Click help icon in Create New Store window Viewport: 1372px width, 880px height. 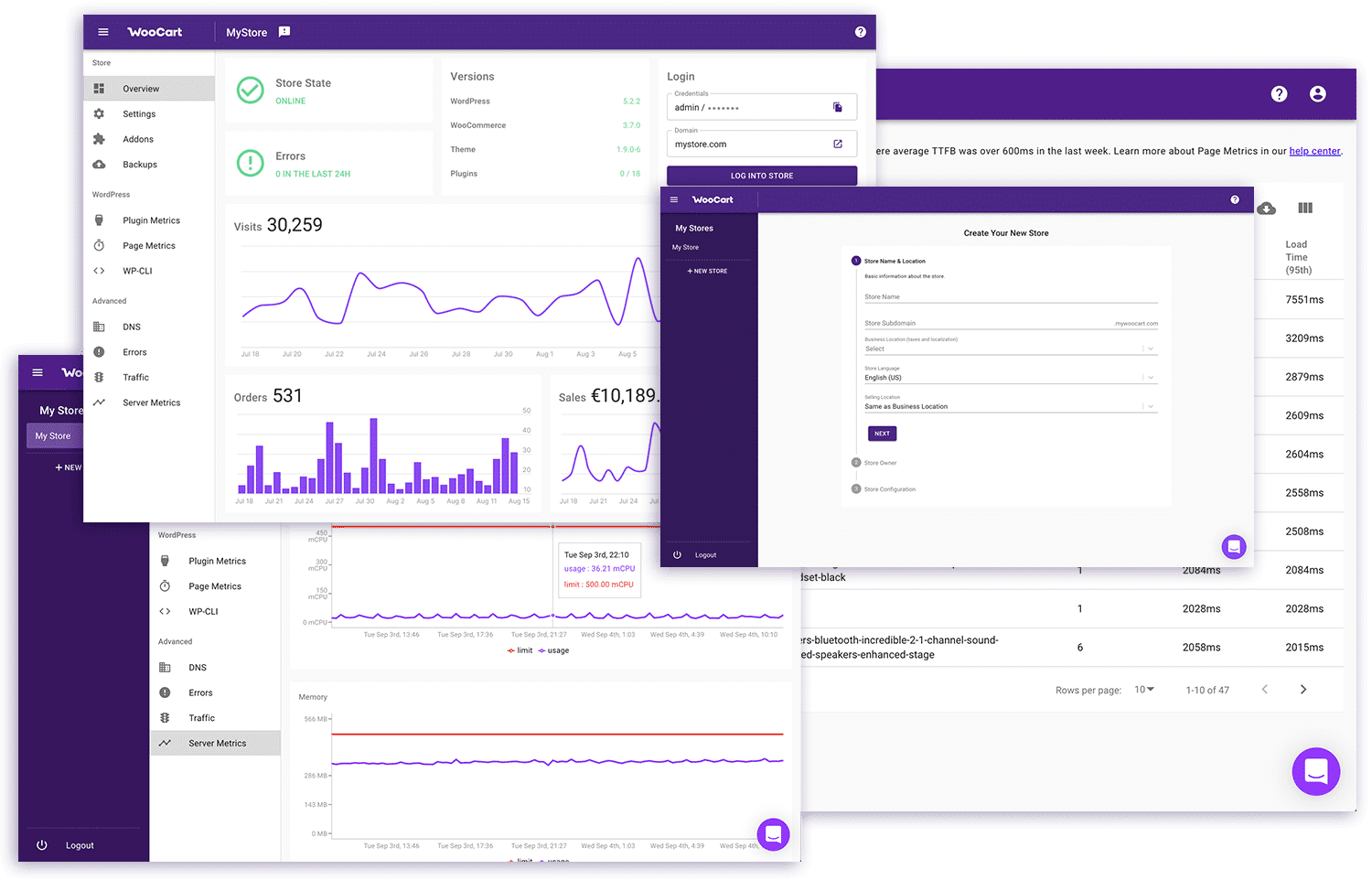1235,199
